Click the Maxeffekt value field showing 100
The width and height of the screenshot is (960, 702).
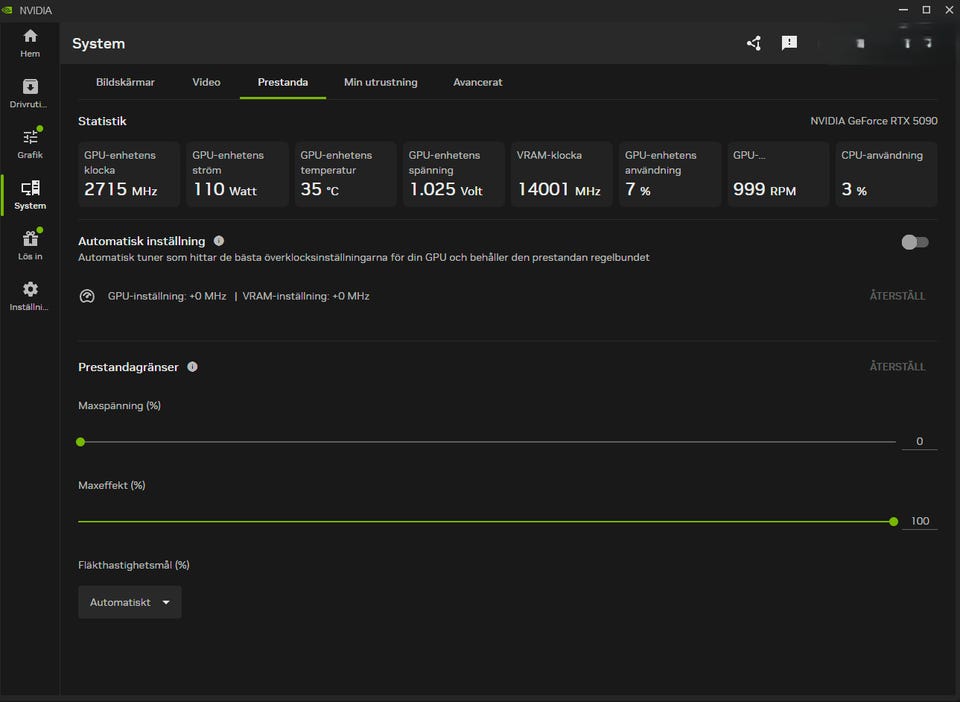(919, 521)
